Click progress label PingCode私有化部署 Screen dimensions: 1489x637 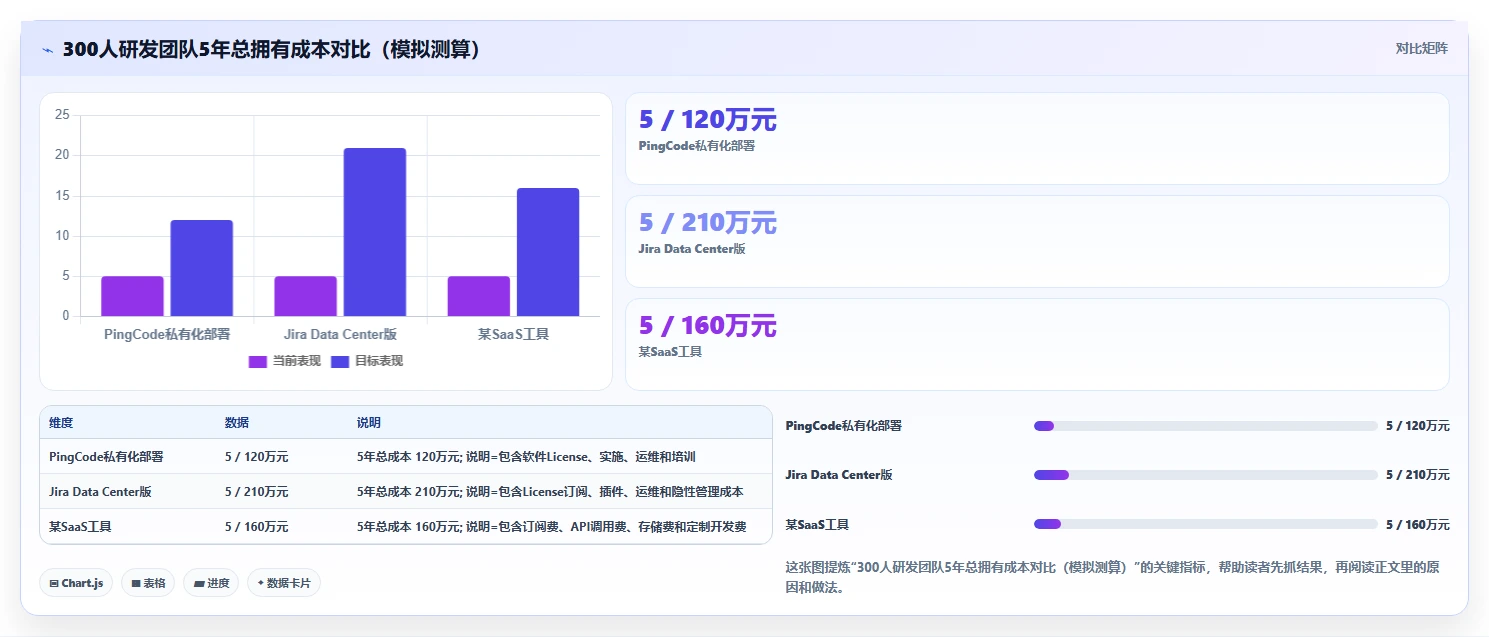click(x=843, y=426)
